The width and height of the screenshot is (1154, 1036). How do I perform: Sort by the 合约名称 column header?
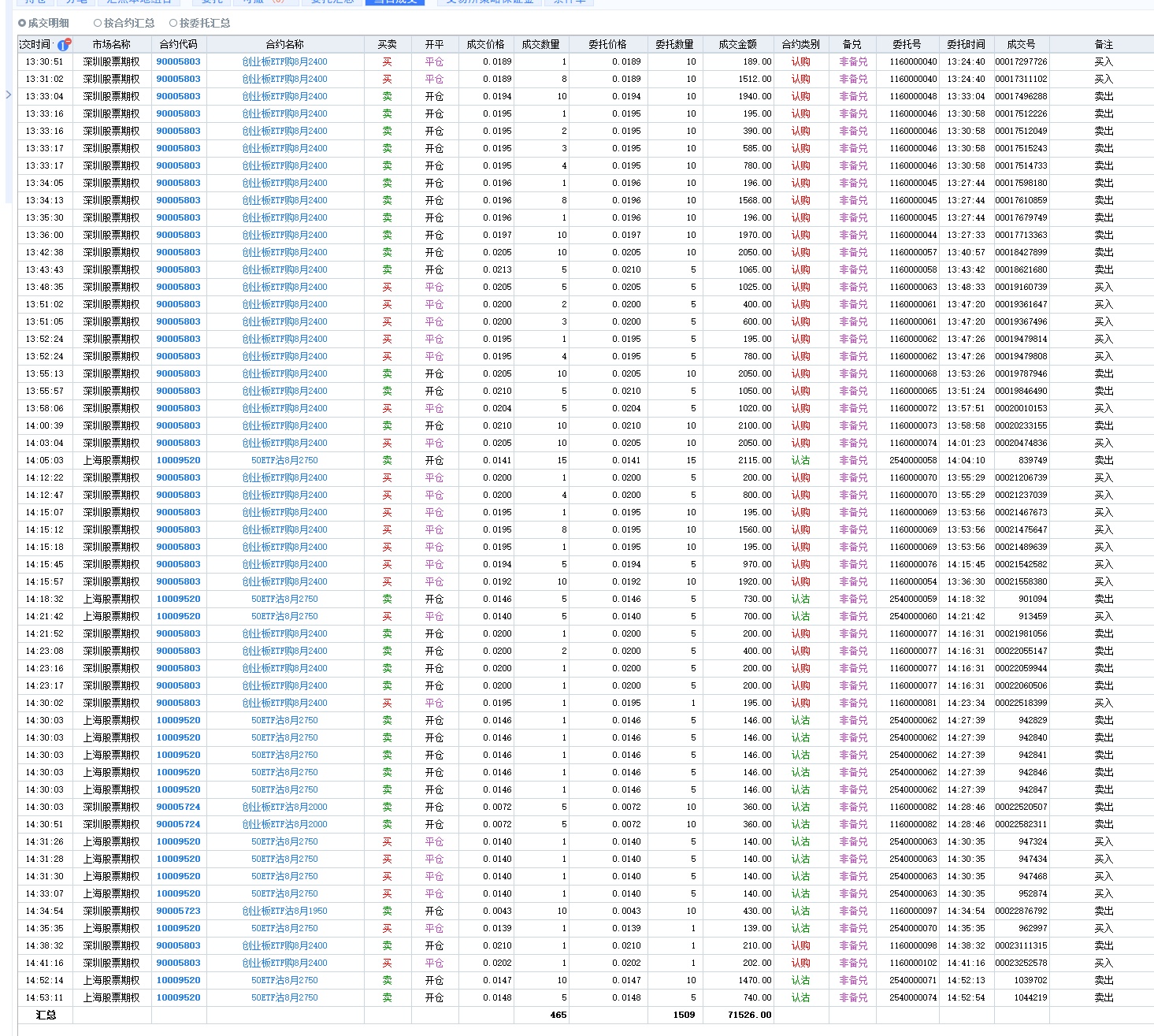coord(285,44)
